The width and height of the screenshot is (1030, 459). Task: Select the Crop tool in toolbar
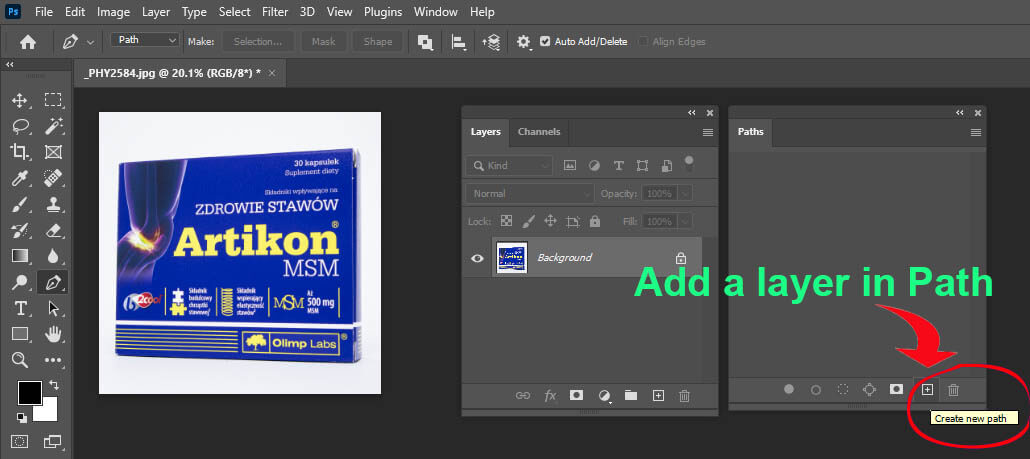tap(20, 152)
